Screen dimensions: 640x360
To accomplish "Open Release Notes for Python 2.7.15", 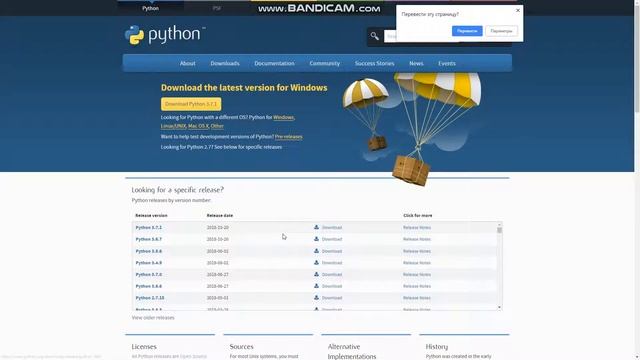I will pos(417,298).
